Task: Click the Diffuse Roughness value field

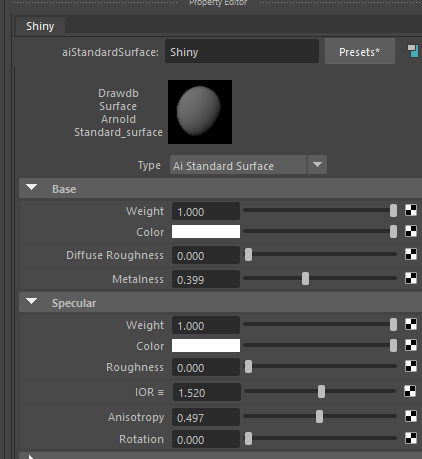Action: click(206, 255)
